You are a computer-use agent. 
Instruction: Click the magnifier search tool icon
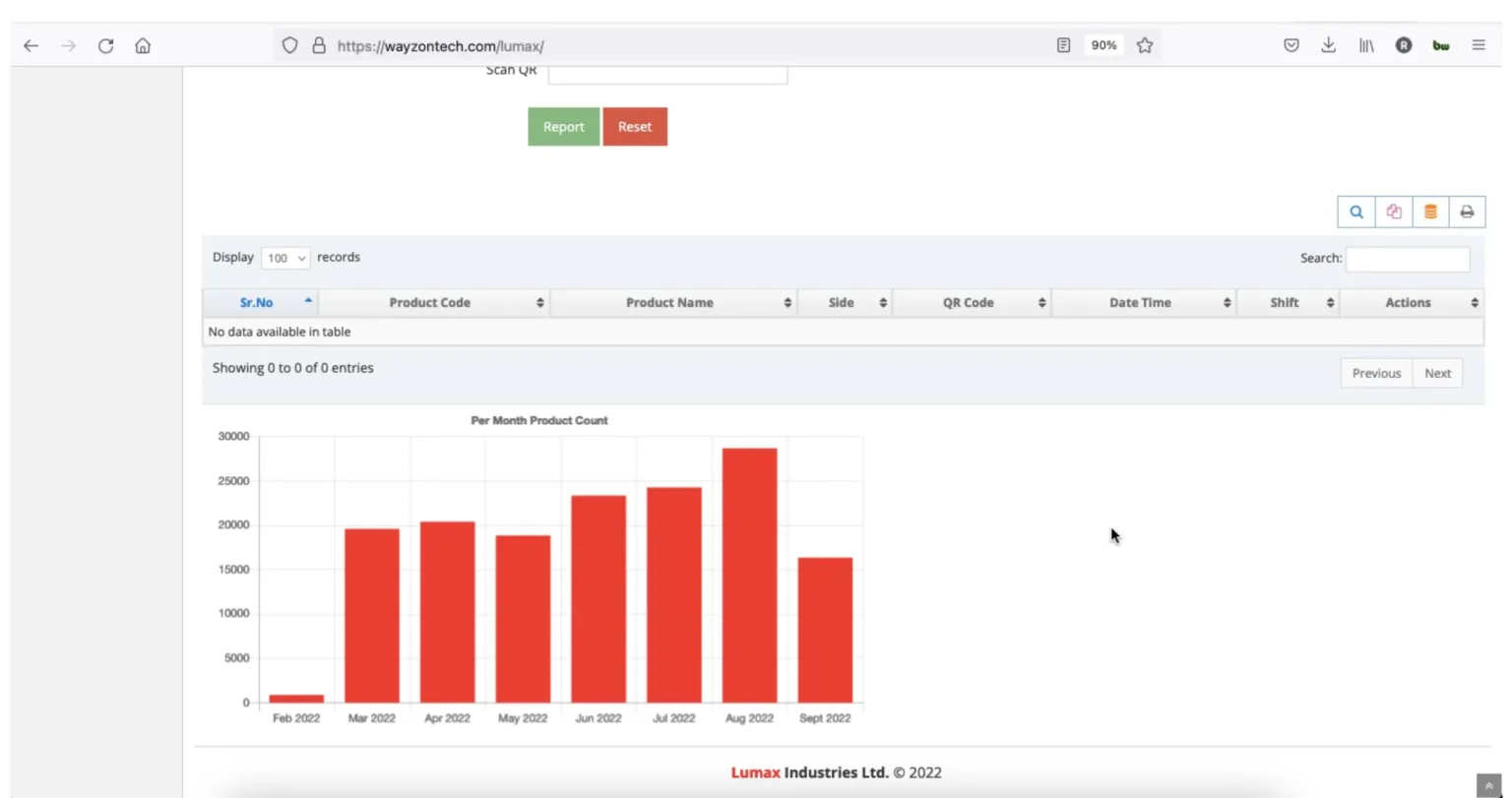point(1356,212)
